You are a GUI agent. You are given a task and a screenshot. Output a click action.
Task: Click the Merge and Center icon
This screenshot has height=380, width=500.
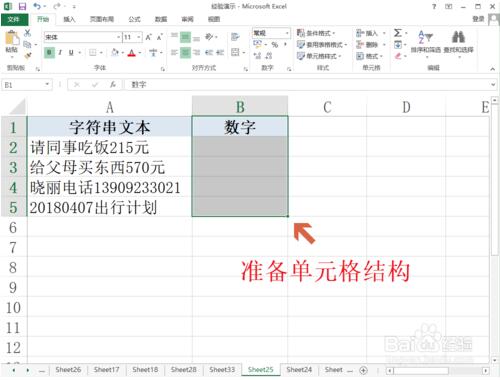tap(235, 52)
